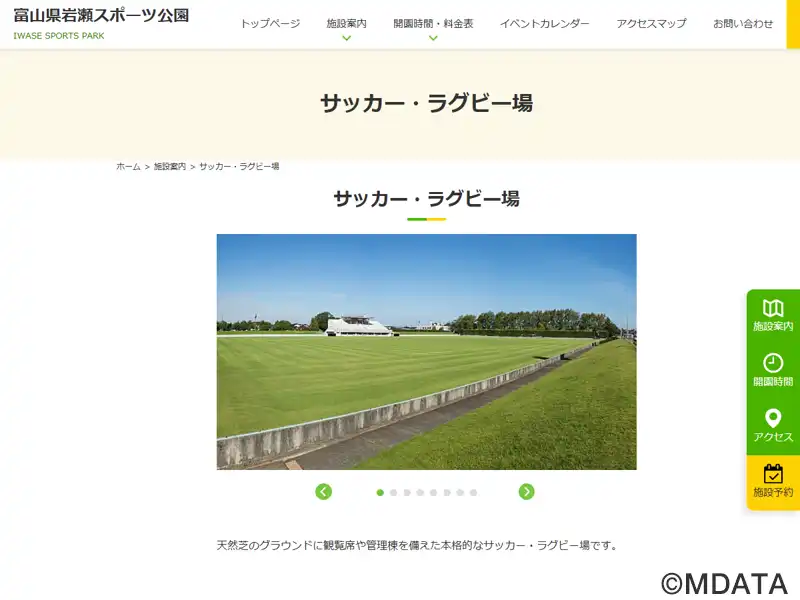800x600 pixels.
Task: Select the first carousel dot
Action: (x=380, y=492)
